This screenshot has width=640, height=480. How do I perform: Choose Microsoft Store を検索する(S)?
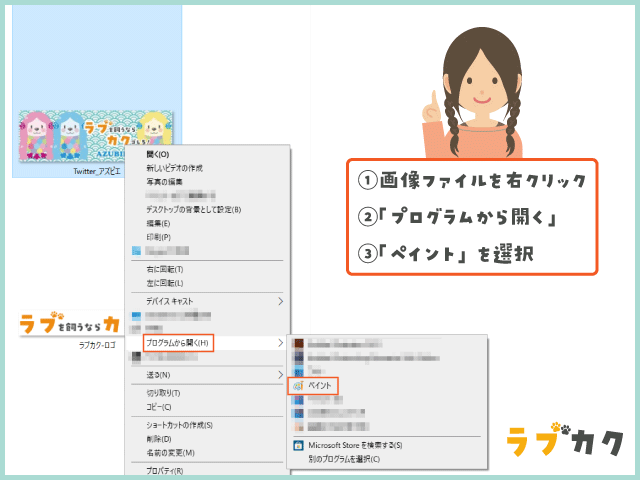[x=355, y=445]
